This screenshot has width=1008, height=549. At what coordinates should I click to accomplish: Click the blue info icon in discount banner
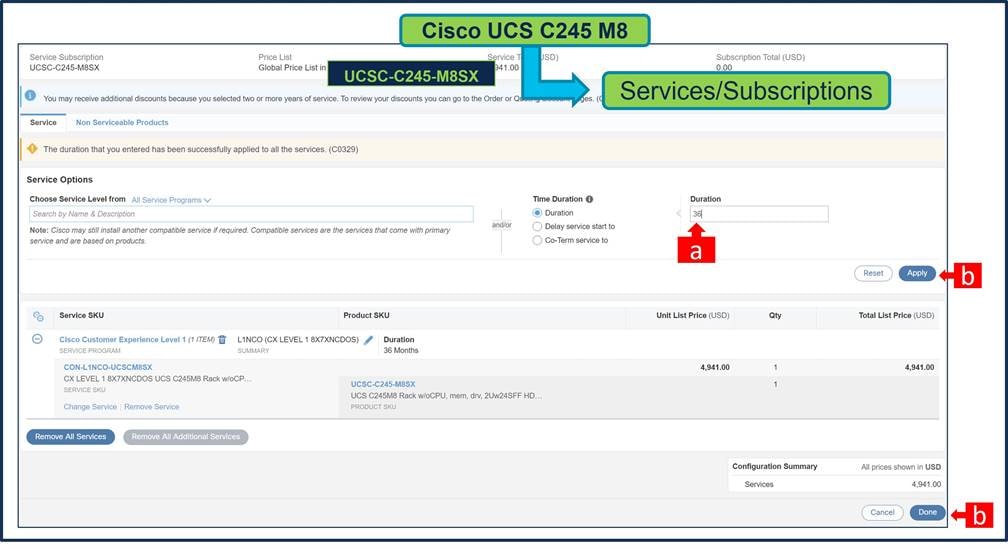click(30, 96)
